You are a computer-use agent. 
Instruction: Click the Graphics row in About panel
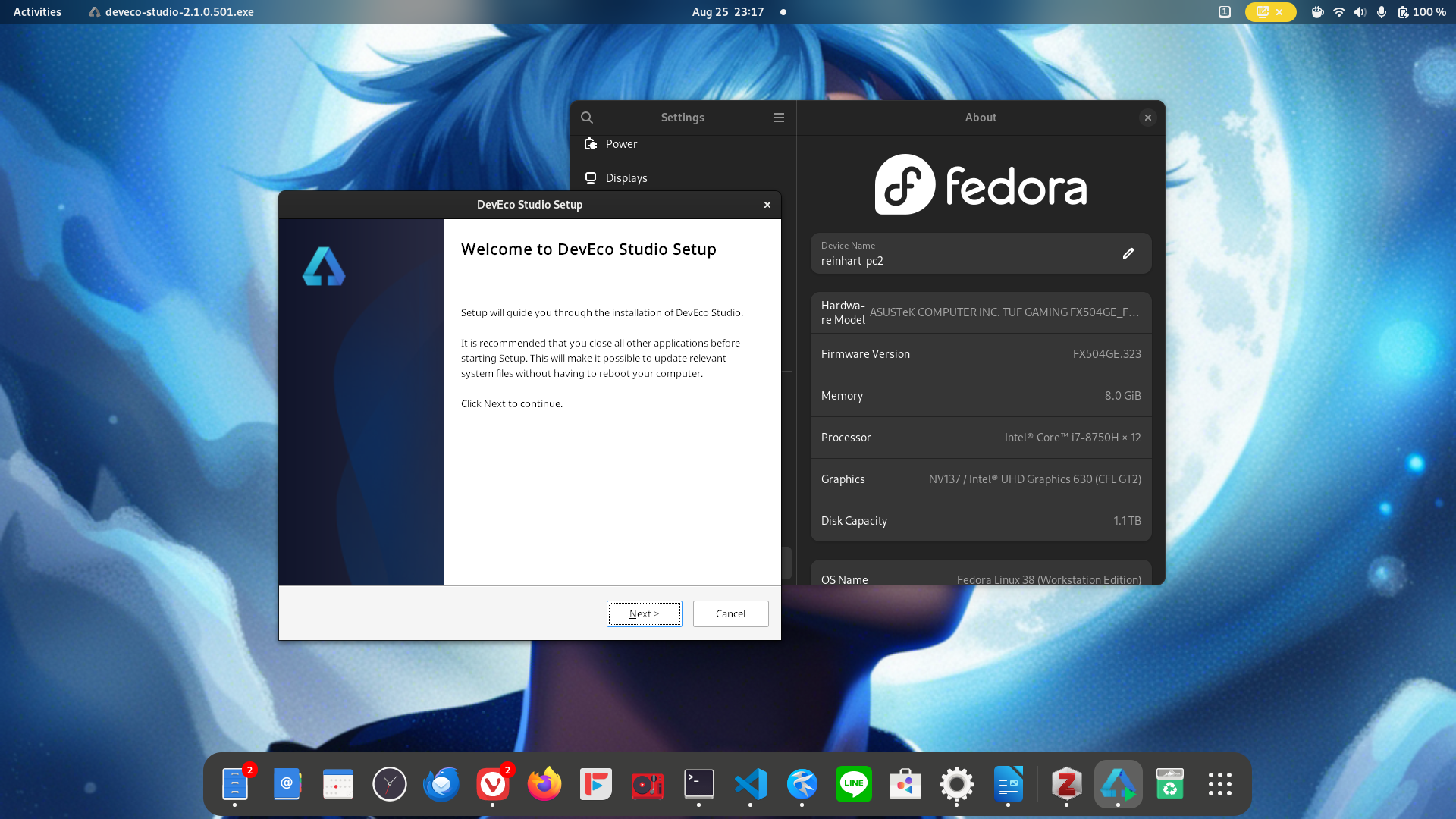tap(981, 479)
